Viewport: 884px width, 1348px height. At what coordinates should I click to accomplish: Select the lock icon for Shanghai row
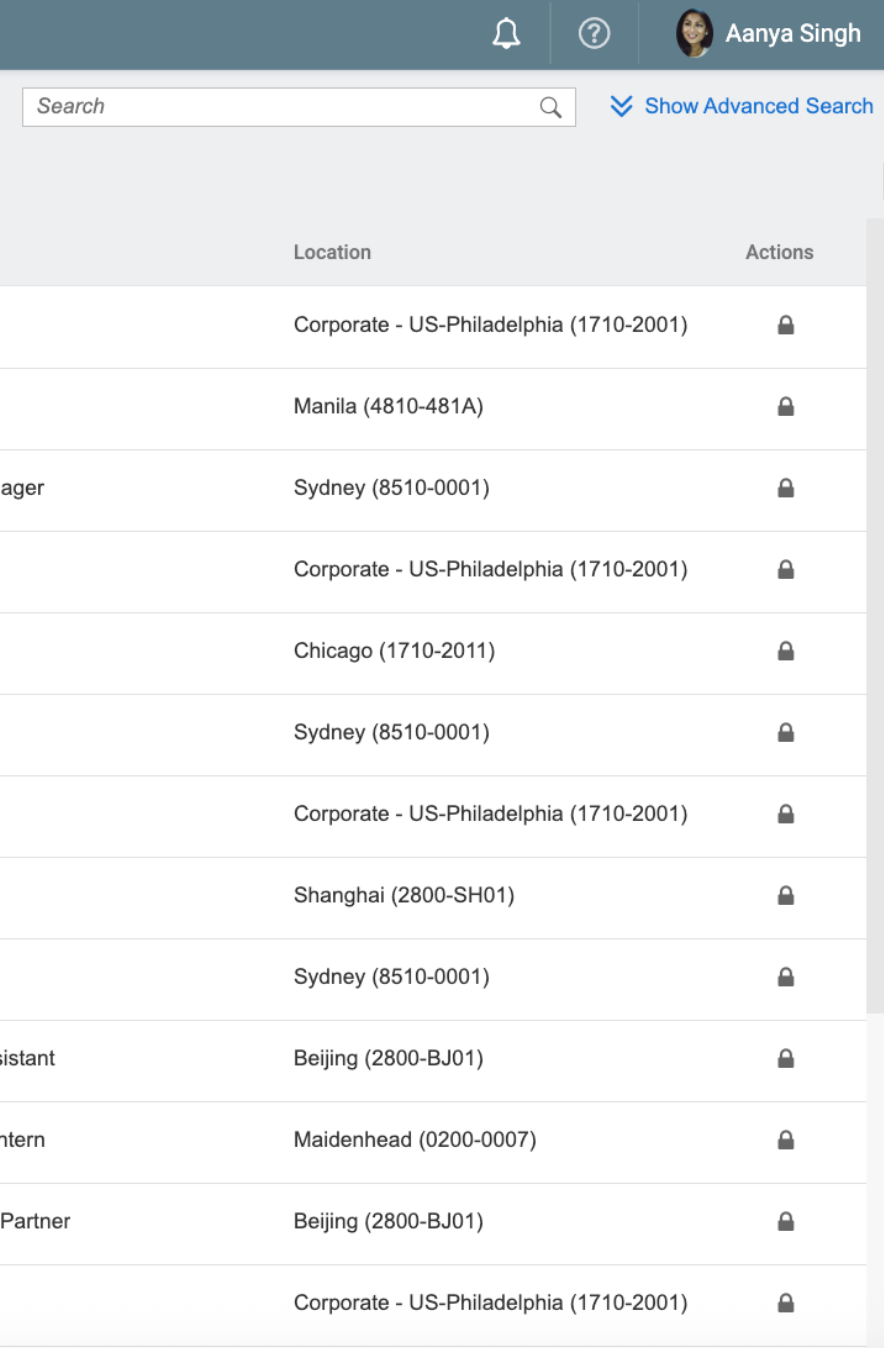(785, 896)
